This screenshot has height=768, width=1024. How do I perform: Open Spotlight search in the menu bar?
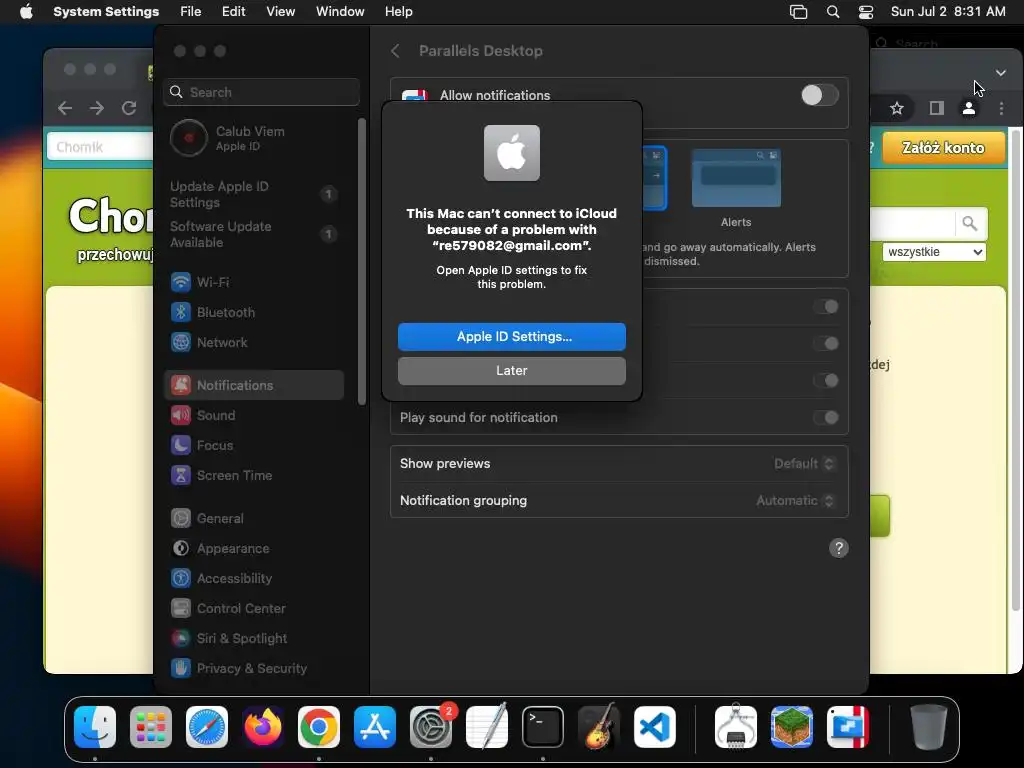(x=833, y=12)
